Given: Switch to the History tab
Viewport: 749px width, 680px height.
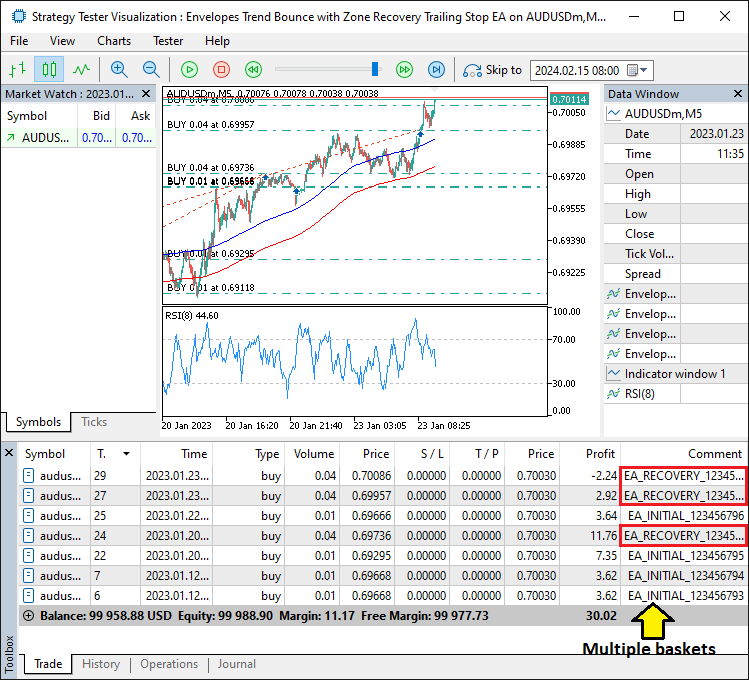Looking at the screenshot, I should (101, 664).
